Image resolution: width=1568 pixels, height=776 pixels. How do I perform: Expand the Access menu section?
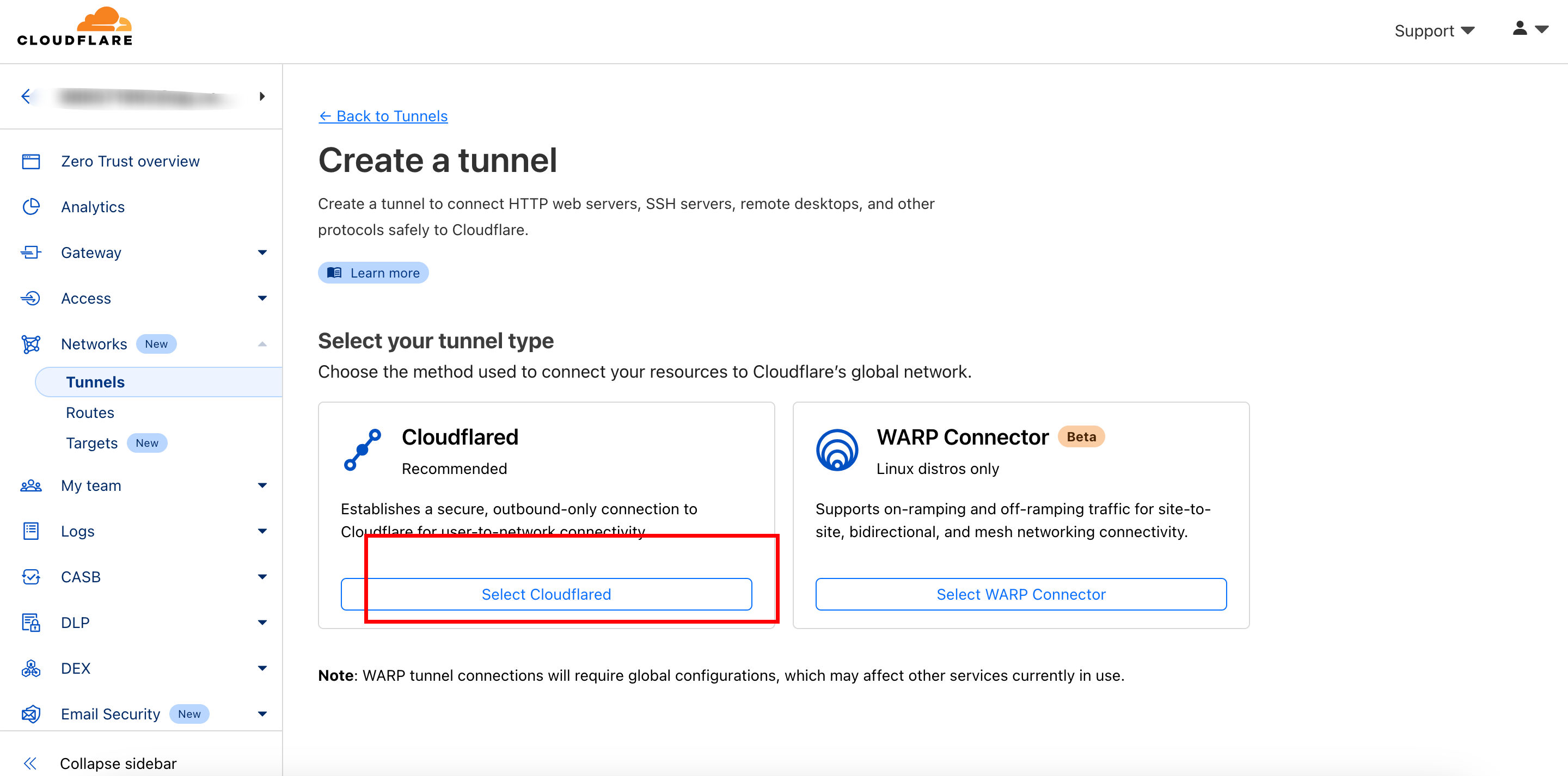pos(262,298)
